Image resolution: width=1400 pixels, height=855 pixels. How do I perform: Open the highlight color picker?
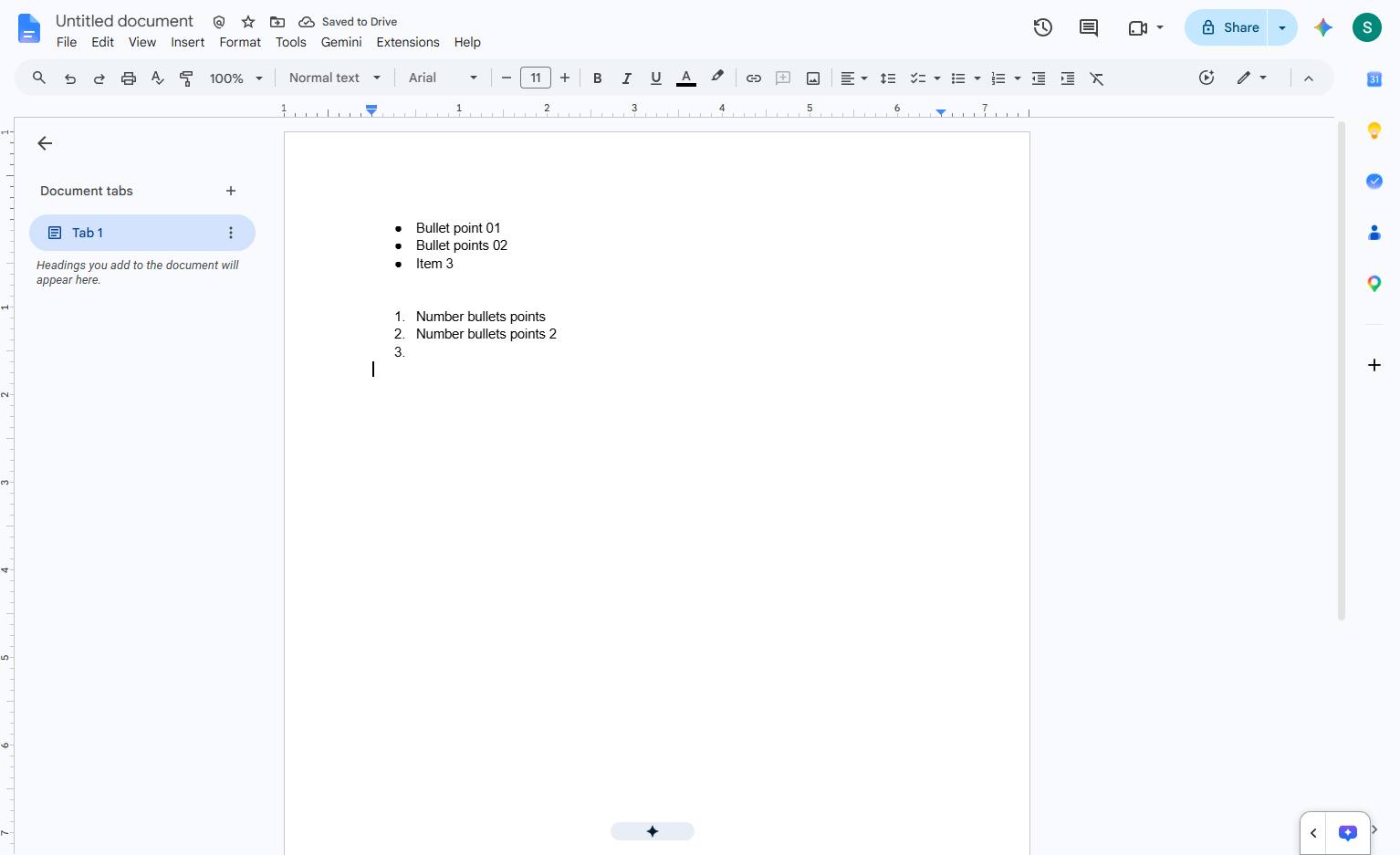pyautogui.click(x=717, y=78)
